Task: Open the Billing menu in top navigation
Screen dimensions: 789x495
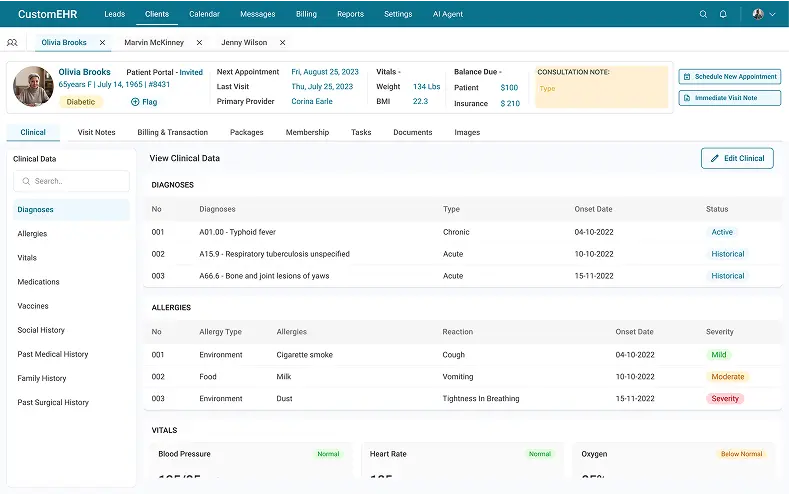Action: tap(306, 14)
